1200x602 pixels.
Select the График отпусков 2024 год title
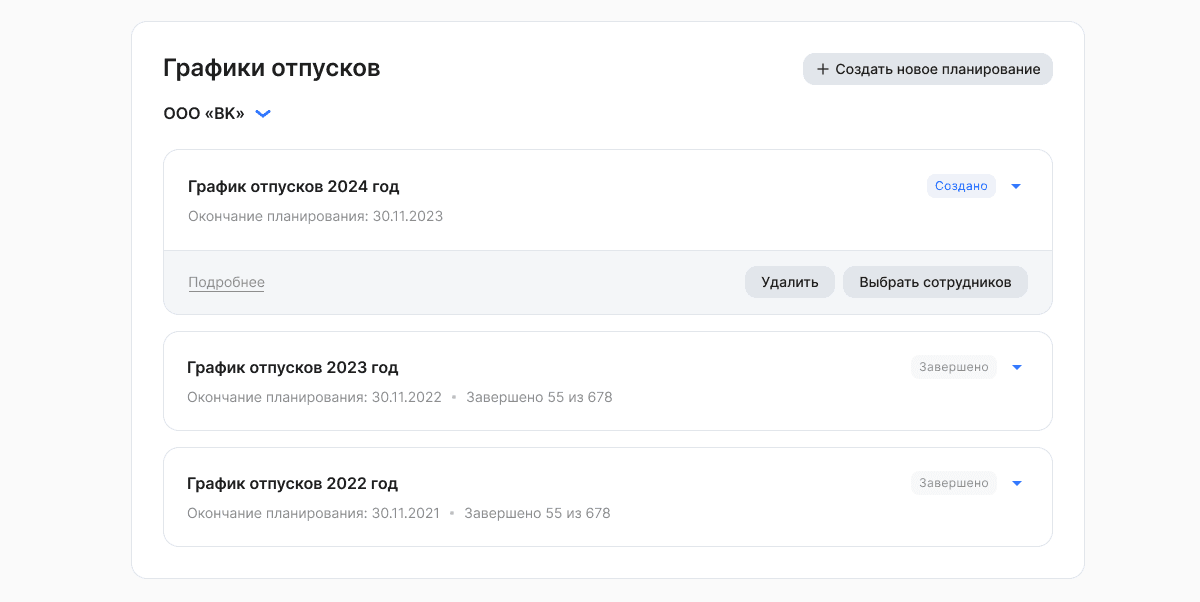294,187
